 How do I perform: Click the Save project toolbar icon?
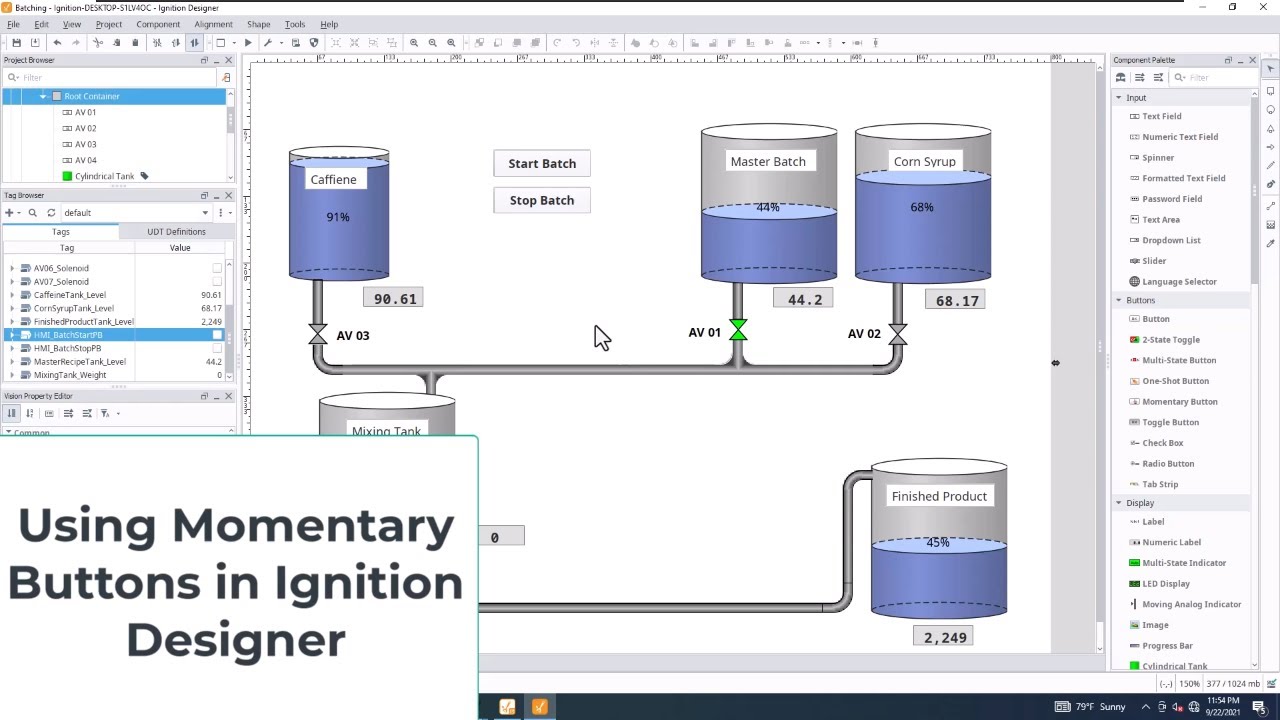click(16, 43)
